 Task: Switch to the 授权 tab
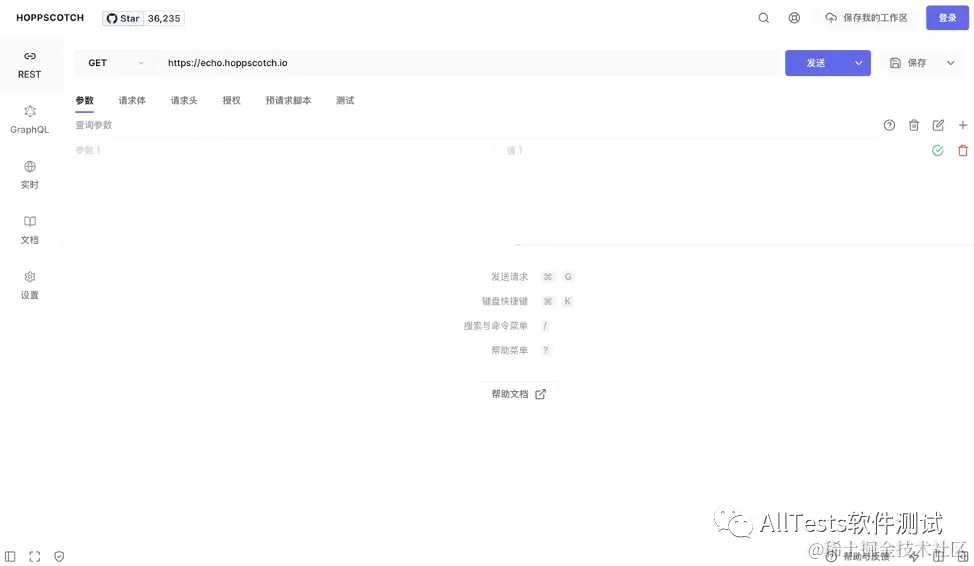click(232, 101)
